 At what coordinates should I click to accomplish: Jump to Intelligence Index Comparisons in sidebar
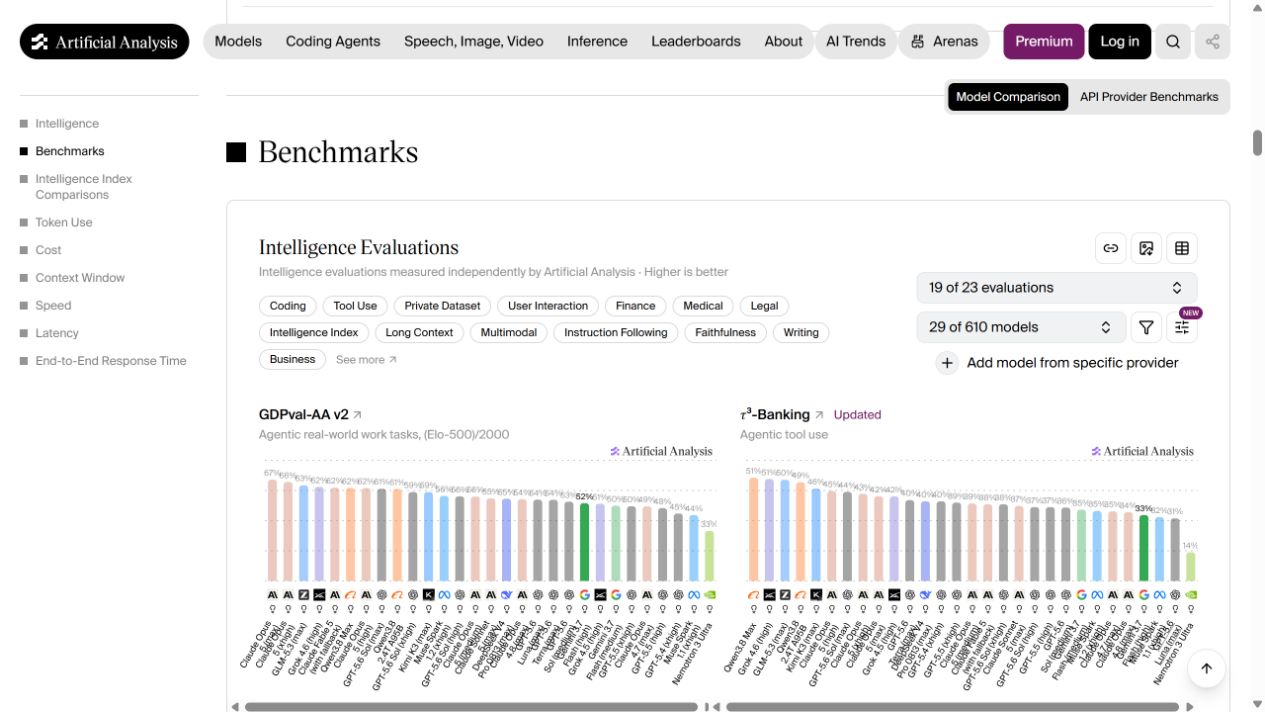click(84, 187)
